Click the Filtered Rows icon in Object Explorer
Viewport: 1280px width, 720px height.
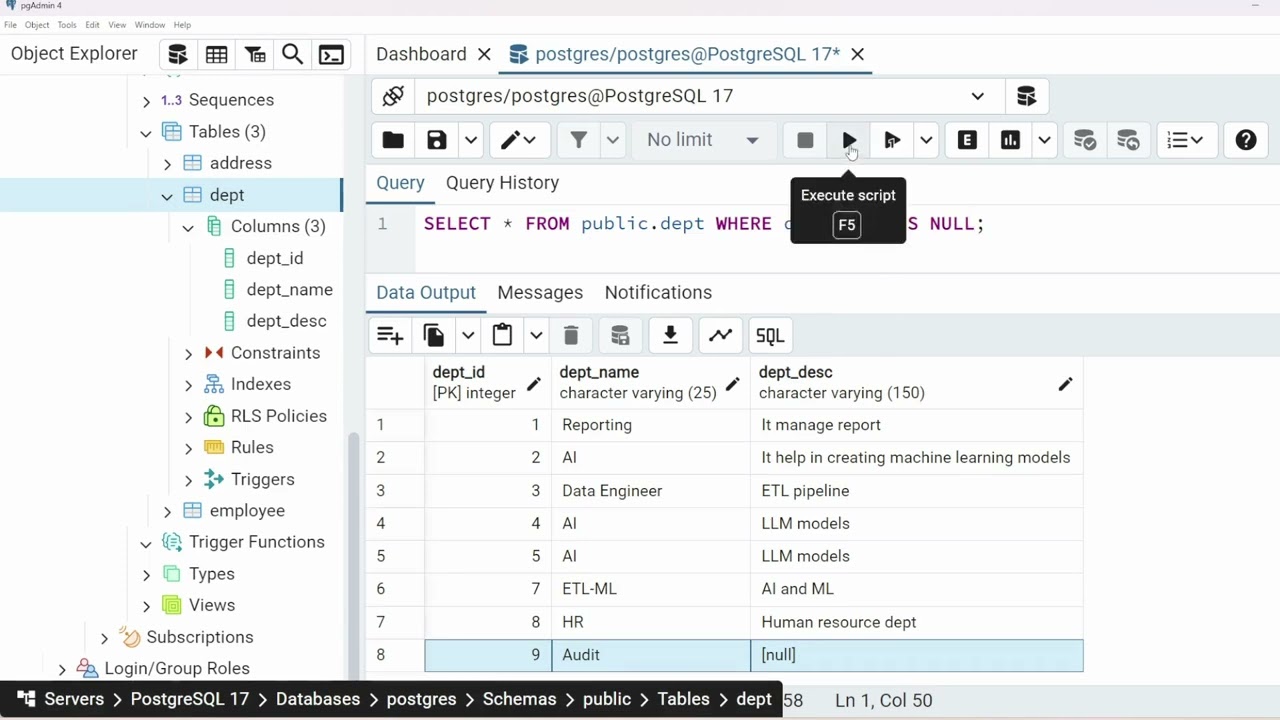[254, 55]
